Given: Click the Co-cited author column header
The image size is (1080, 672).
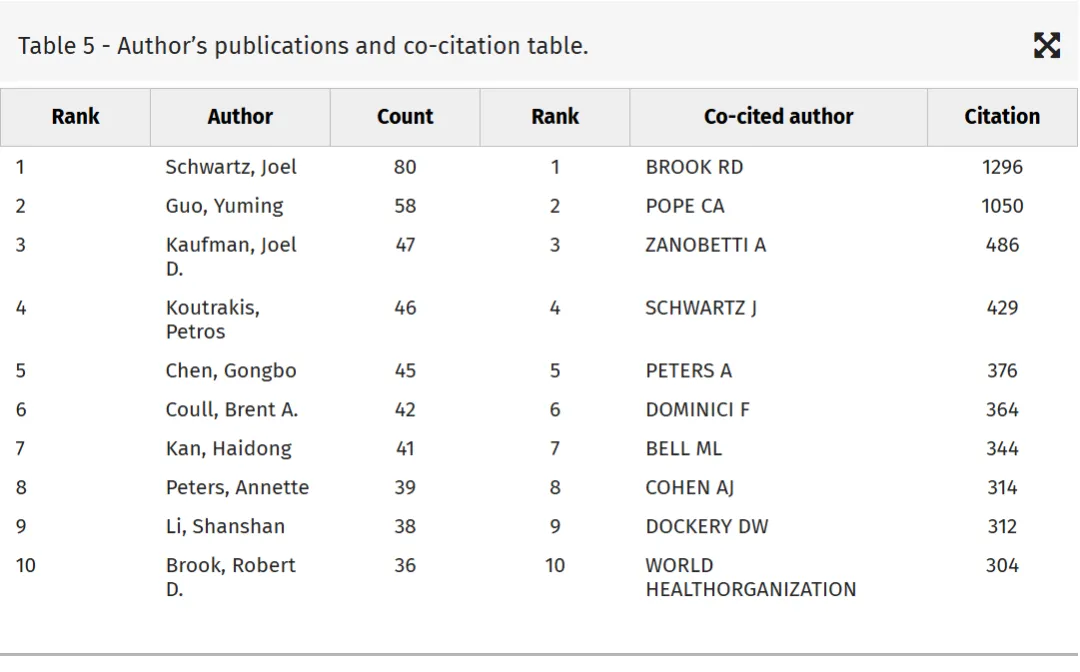Looking at the screenshot, I should [778, 116].
